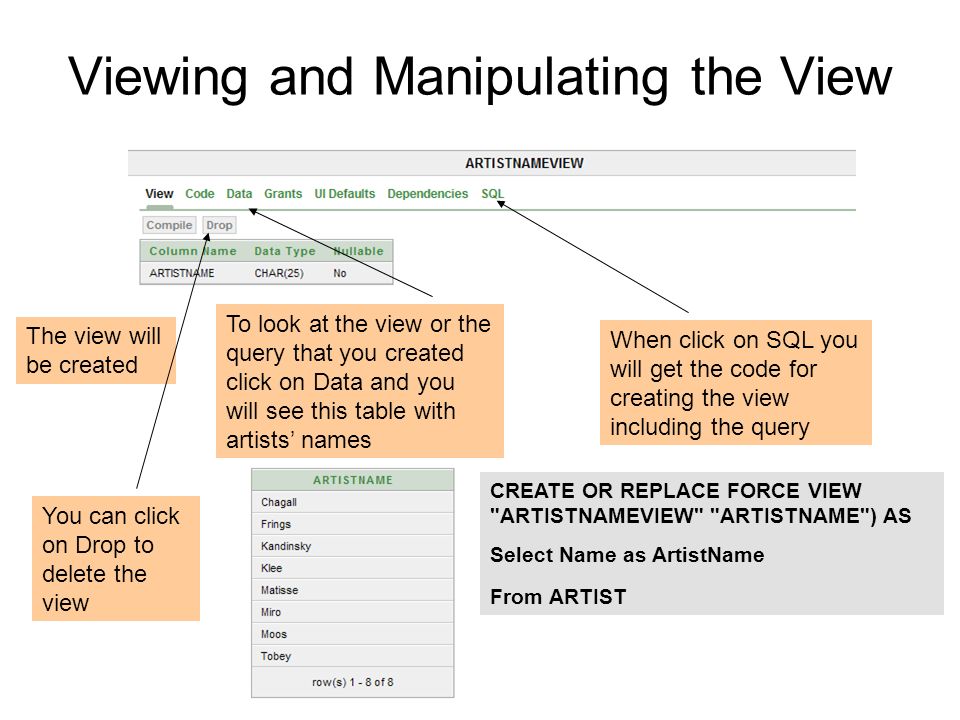Click the CREATE OR REPLACE FORCE VIEW line

click(676, 490)
